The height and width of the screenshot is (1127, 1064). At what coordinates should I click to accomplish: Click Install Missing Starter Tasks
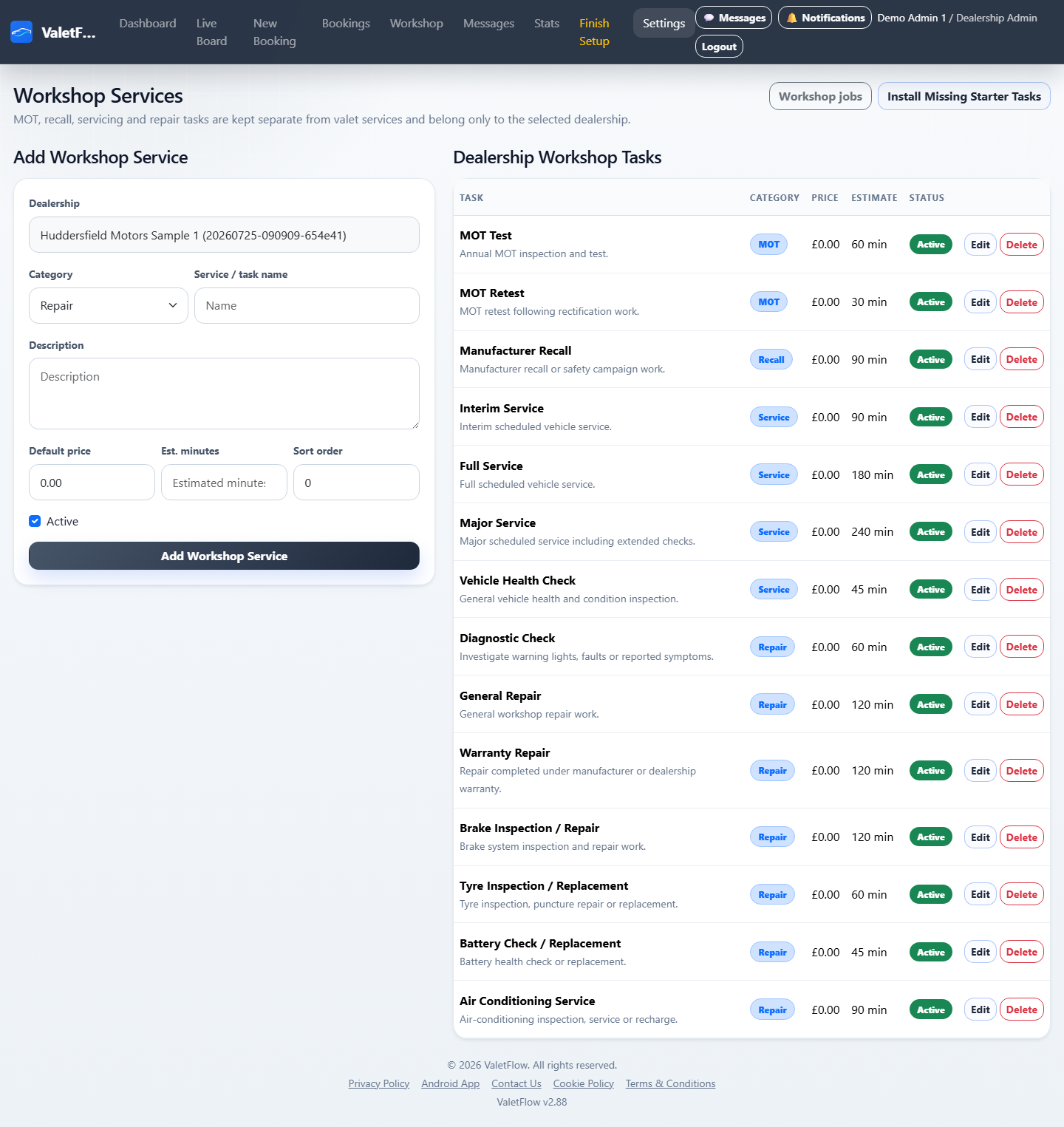pos(964,96)
